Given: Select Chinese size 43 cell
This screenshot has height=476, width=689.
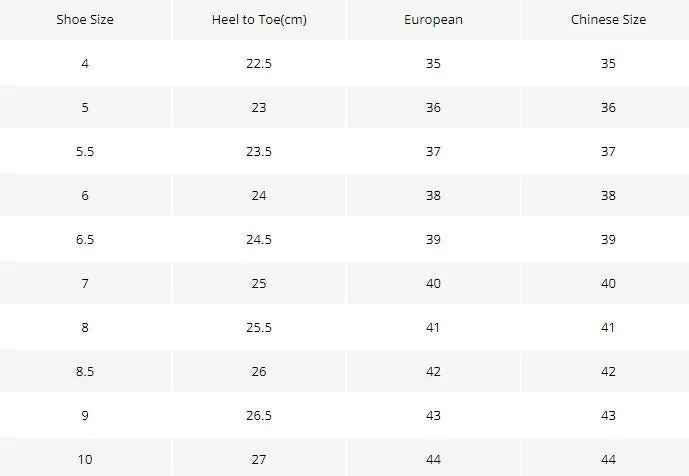Looking at the screenshot, I should pyautogui.click(x=608, y=415).
